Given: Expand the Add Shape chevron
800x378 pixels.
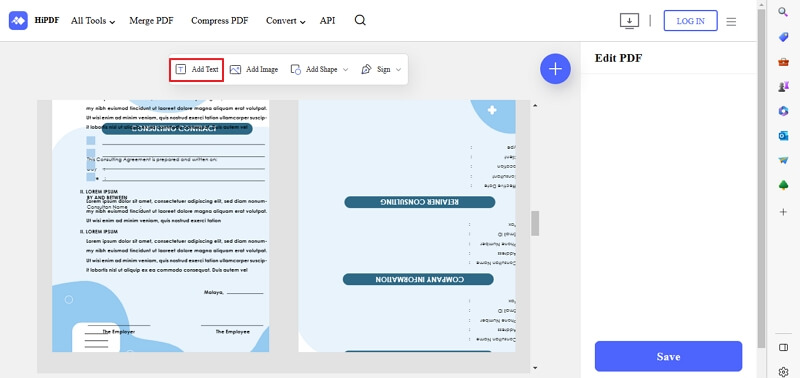Looking at the screenshot, I should [345, 70].
